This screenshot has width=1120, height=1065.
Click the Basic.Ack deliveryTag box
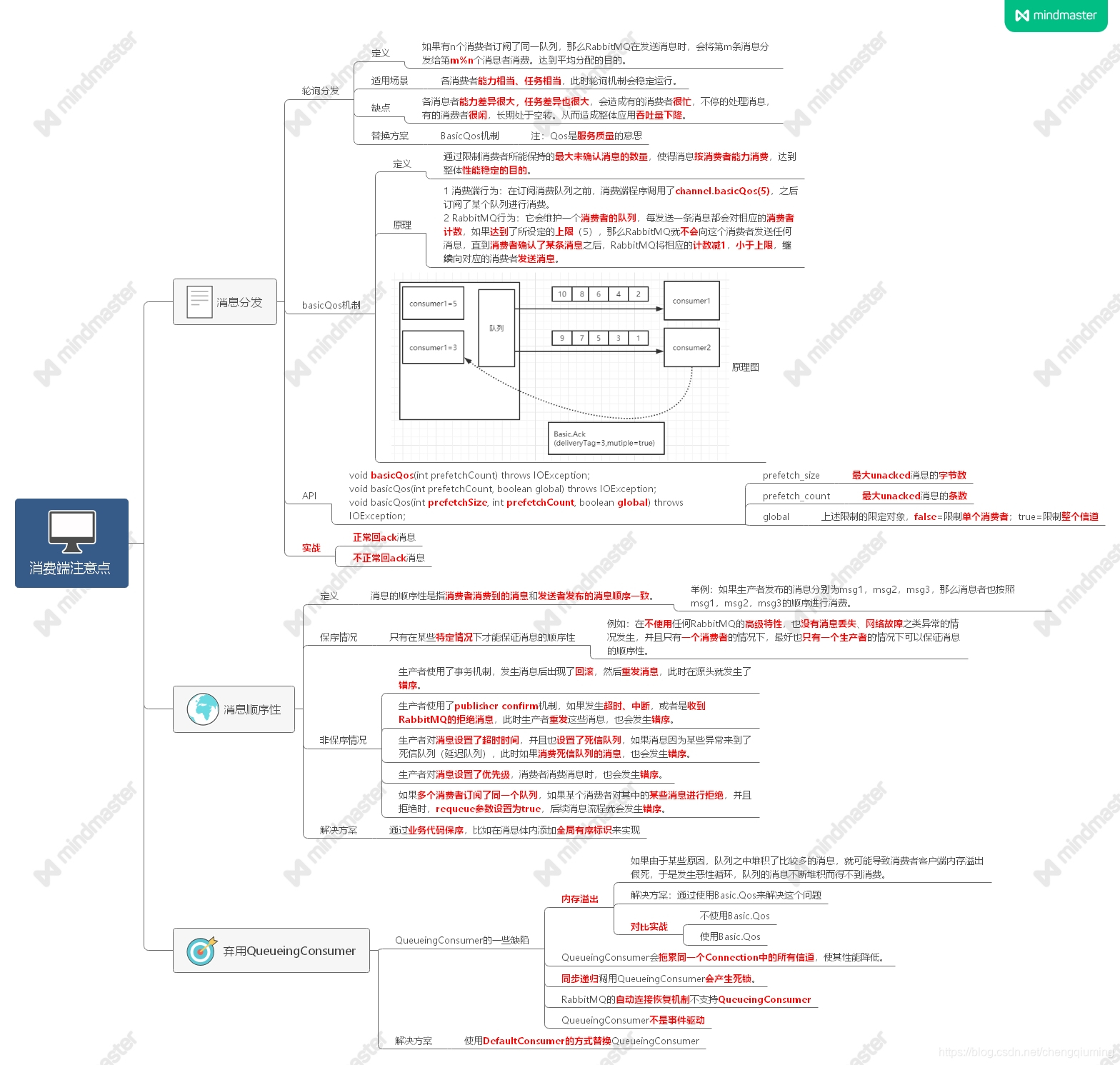tap(606, 438)
